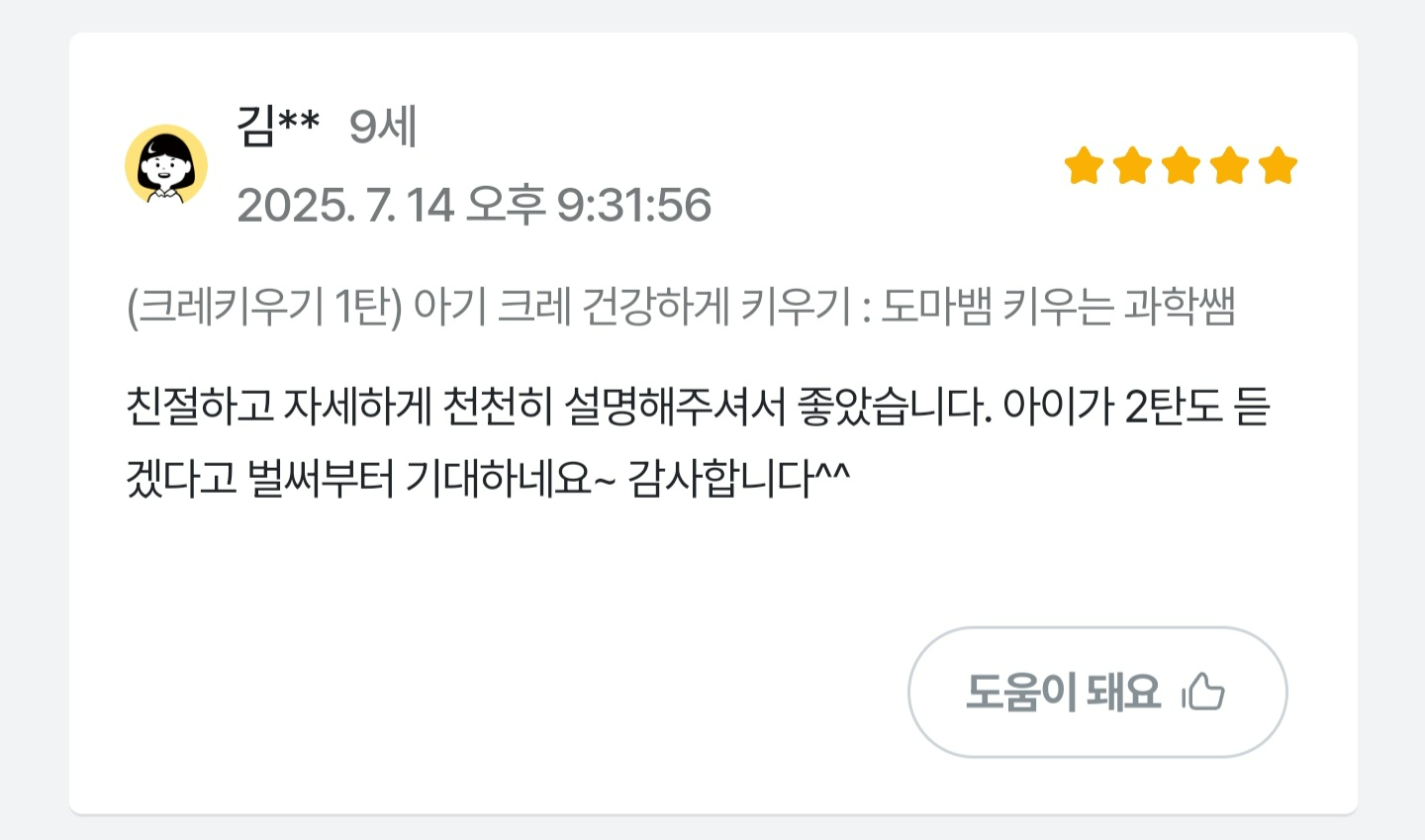
Task: Click the first rating star
Action: click(1084, 166)
